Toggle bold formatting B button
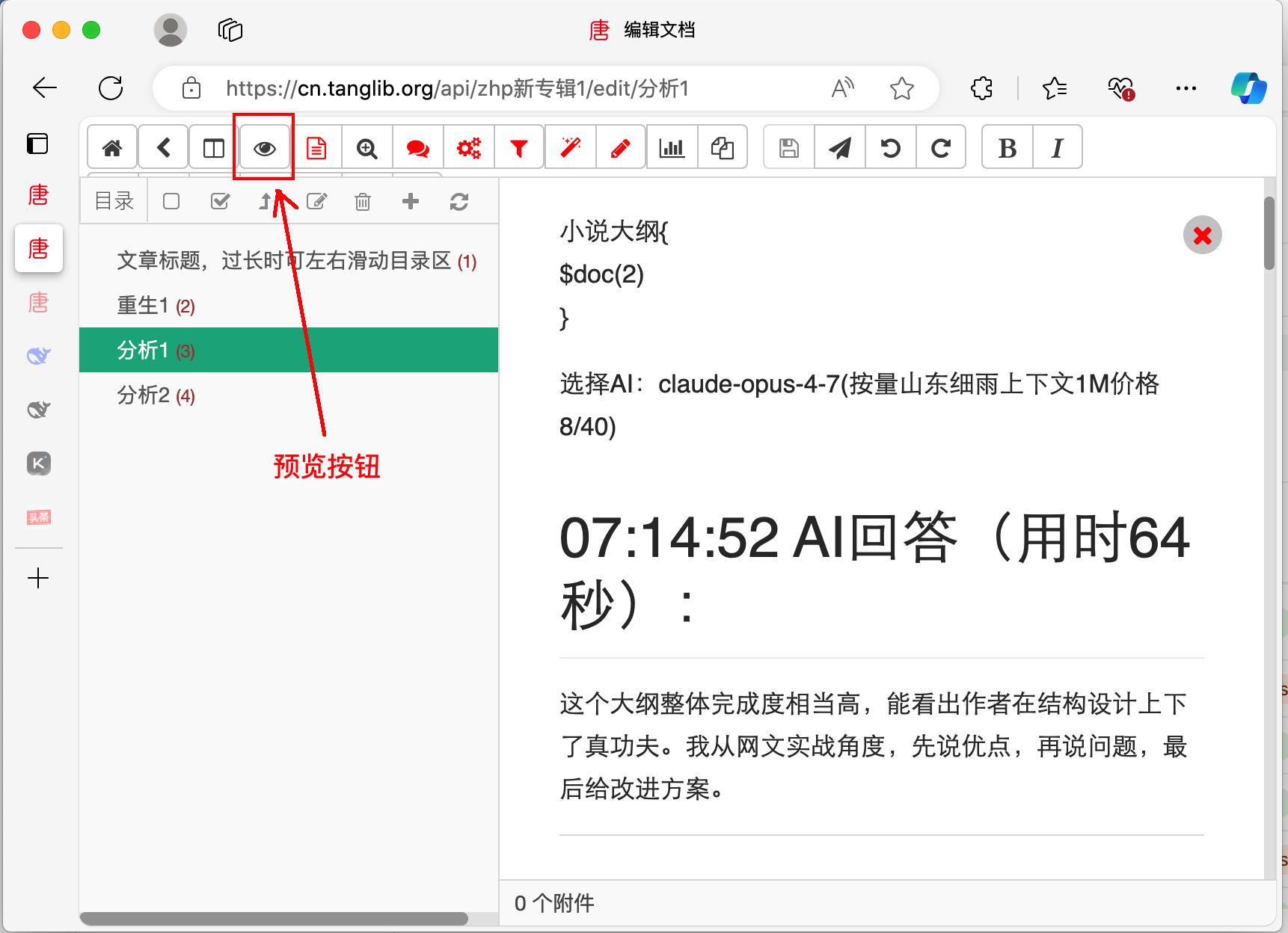 click(1008, 148)
